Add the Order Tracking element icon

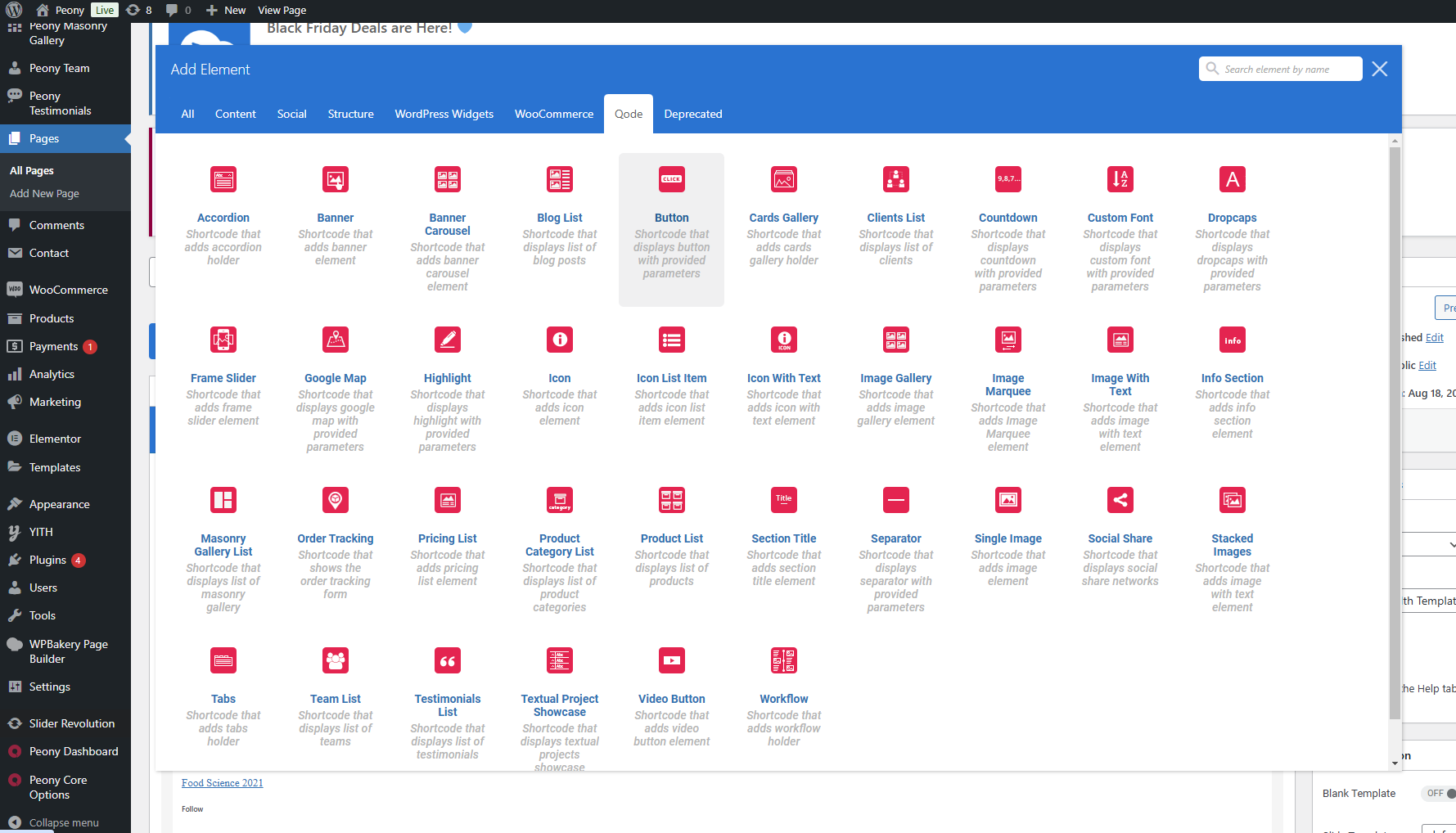click(x=336, y=500)
